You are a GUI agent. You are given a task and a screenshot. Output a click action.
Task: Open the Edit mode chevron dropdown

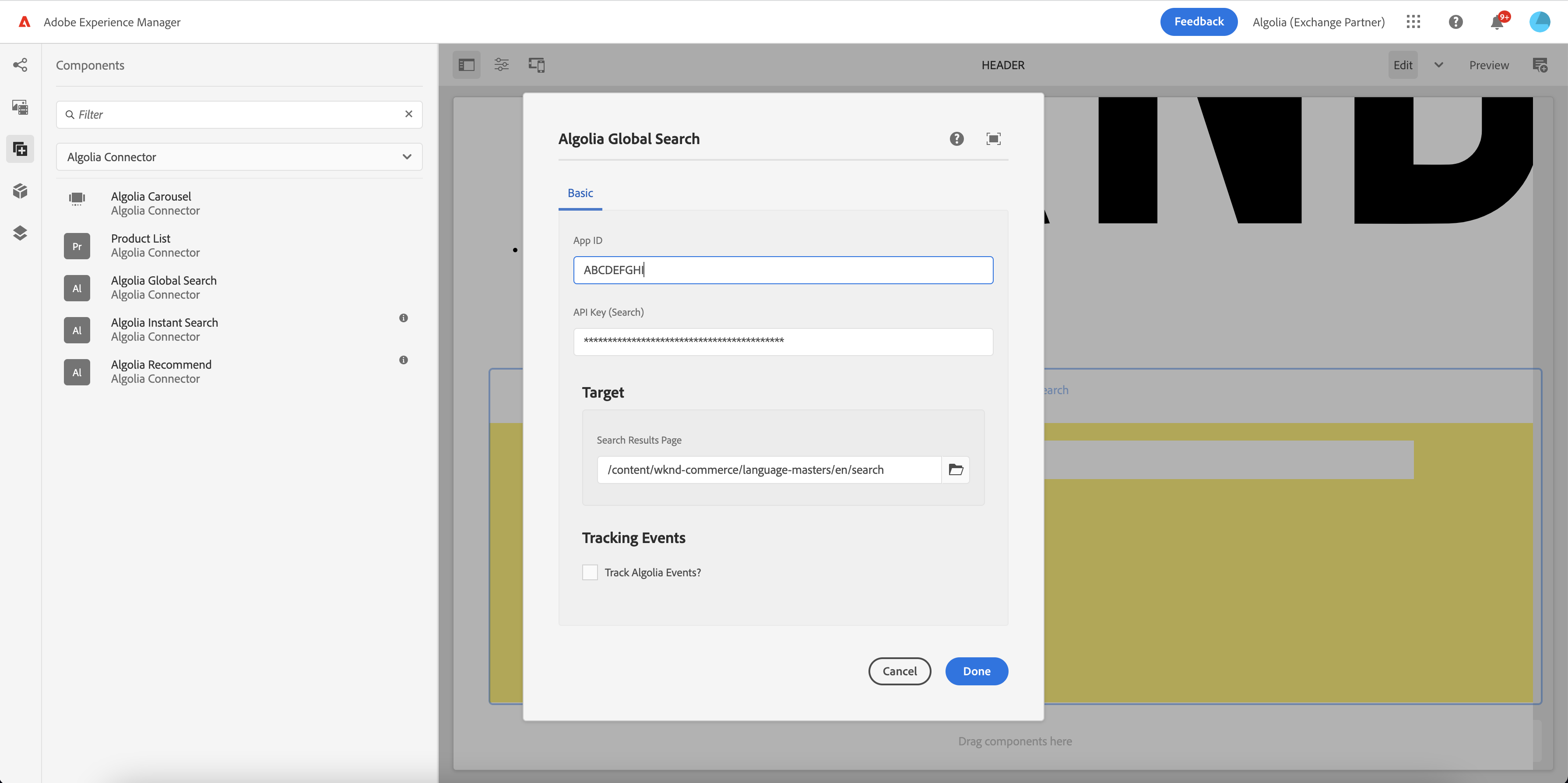click(1438, 65)
